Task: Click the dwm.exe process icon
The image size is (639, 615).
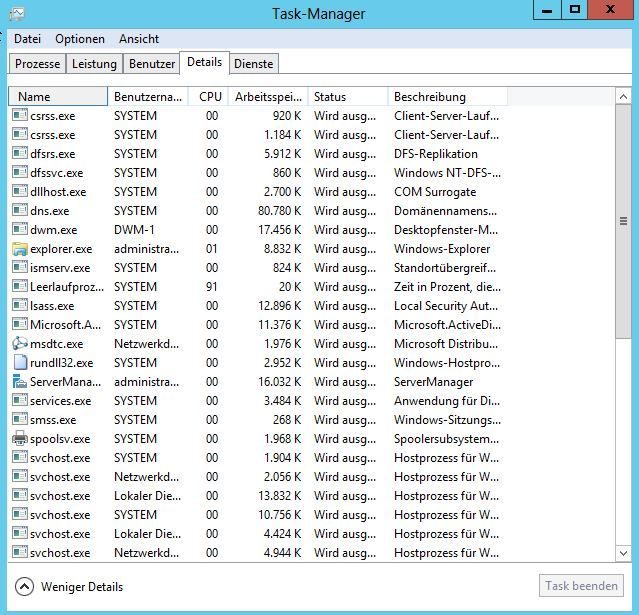Action: tap(20, 229)
